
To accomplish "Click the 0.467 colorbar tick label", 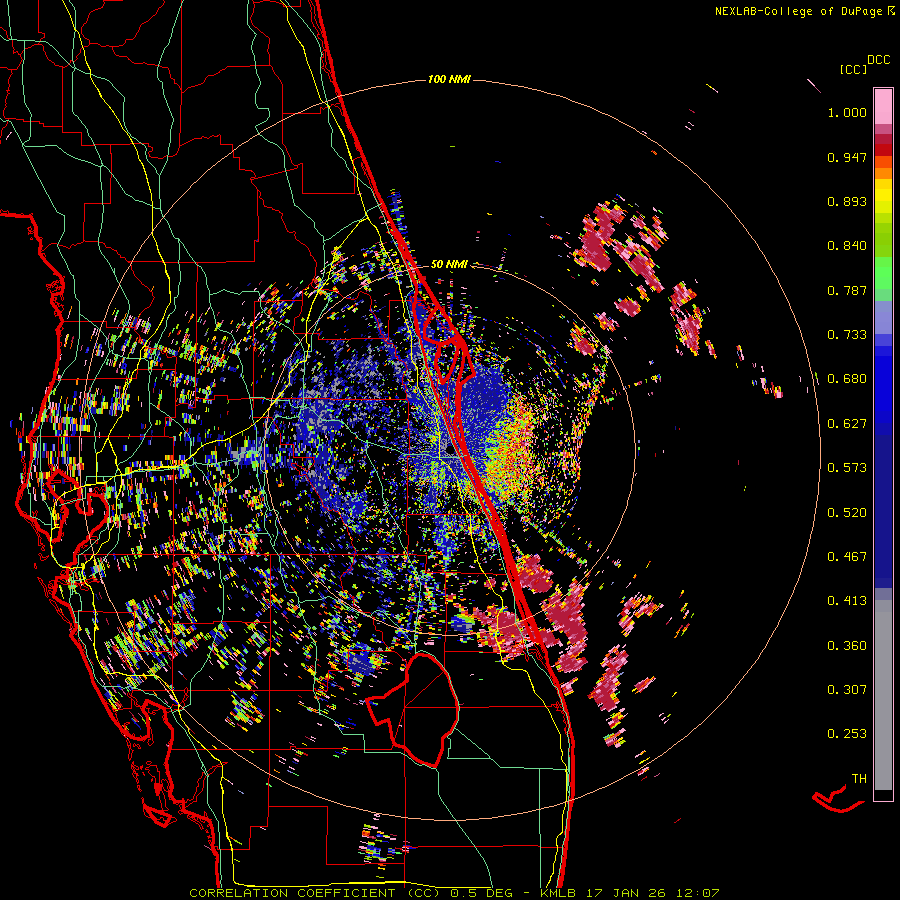I will tap(847, 557).
